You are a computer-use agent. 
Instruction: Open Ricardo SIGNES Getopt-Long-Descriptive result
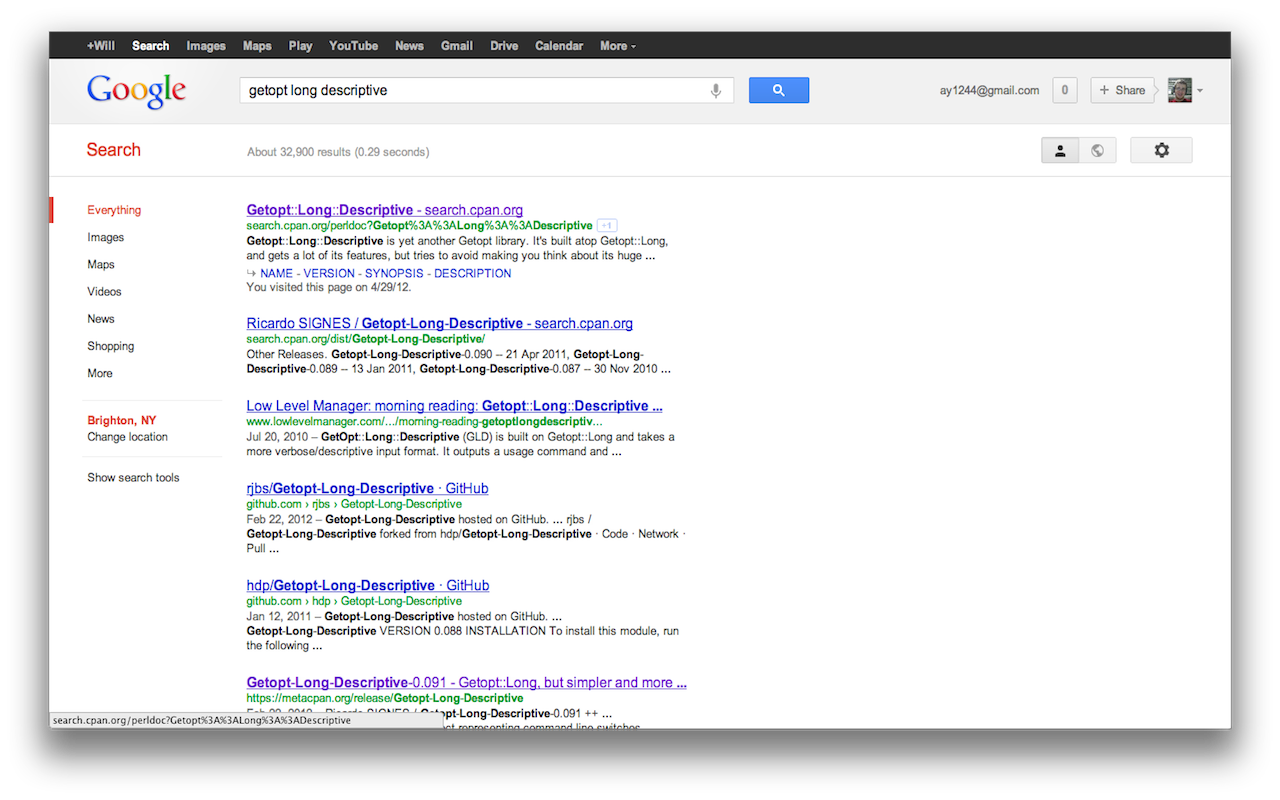click(440, 323)
